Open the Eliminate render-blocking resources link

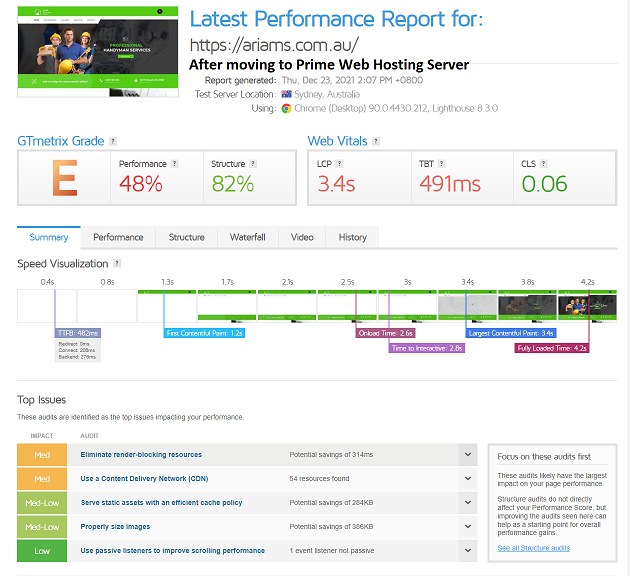(x=141, y=454)
